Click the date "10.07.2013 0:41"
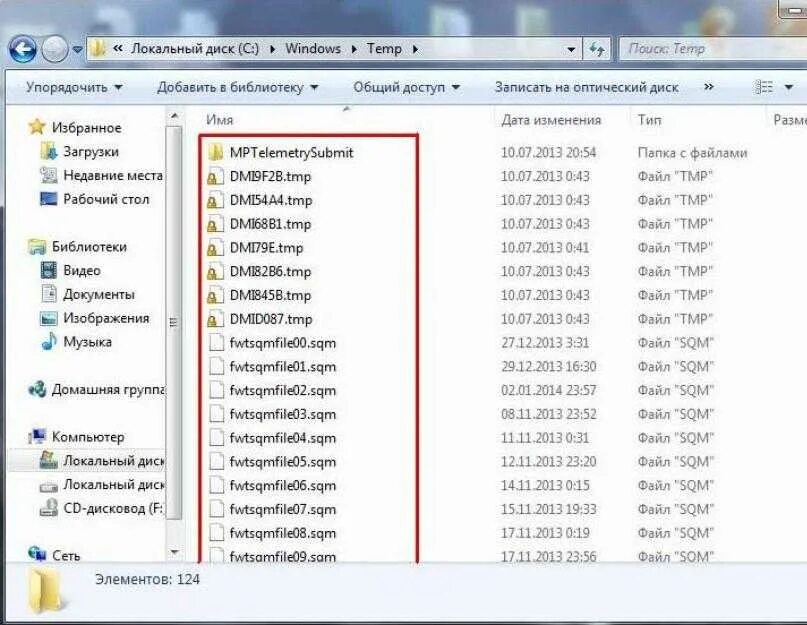Image resolution: width=807 pixels, height=625 pixels. pos(545,248)
